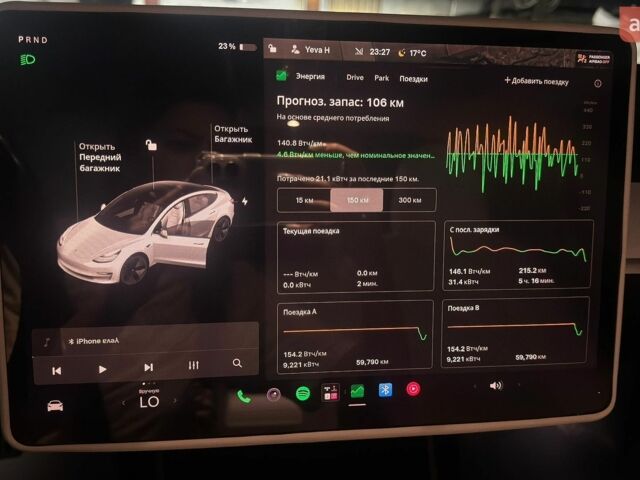Unlock the car using the padlock above it

(x=151, y=144)
